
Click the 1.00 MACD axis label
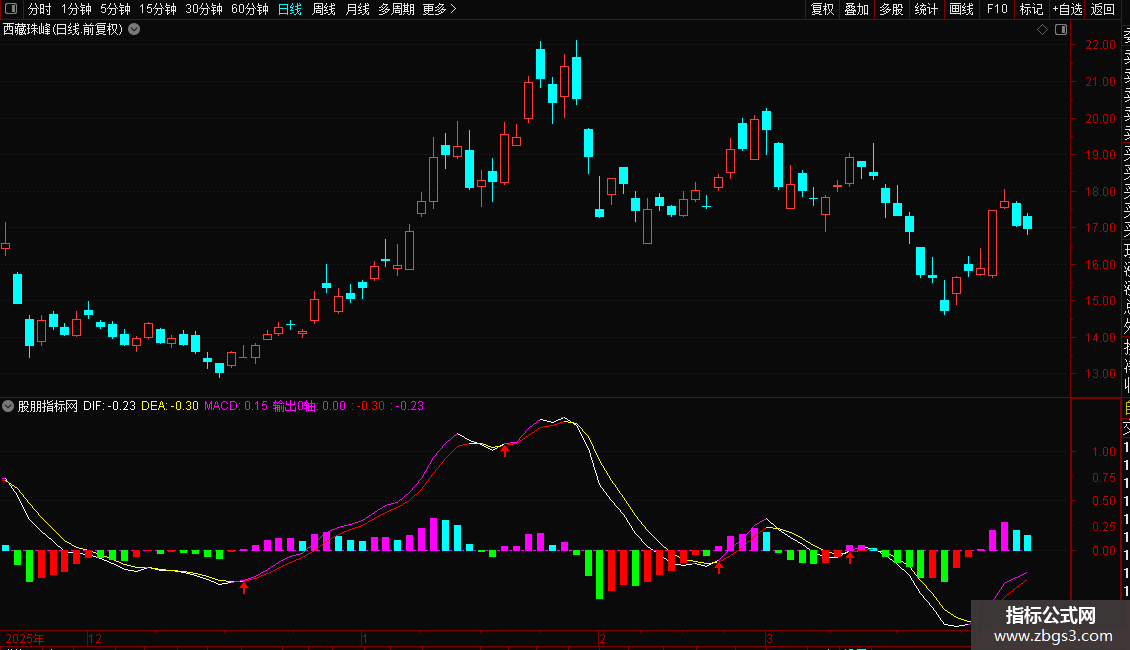pyautogui.click(x=1104, y=452)
